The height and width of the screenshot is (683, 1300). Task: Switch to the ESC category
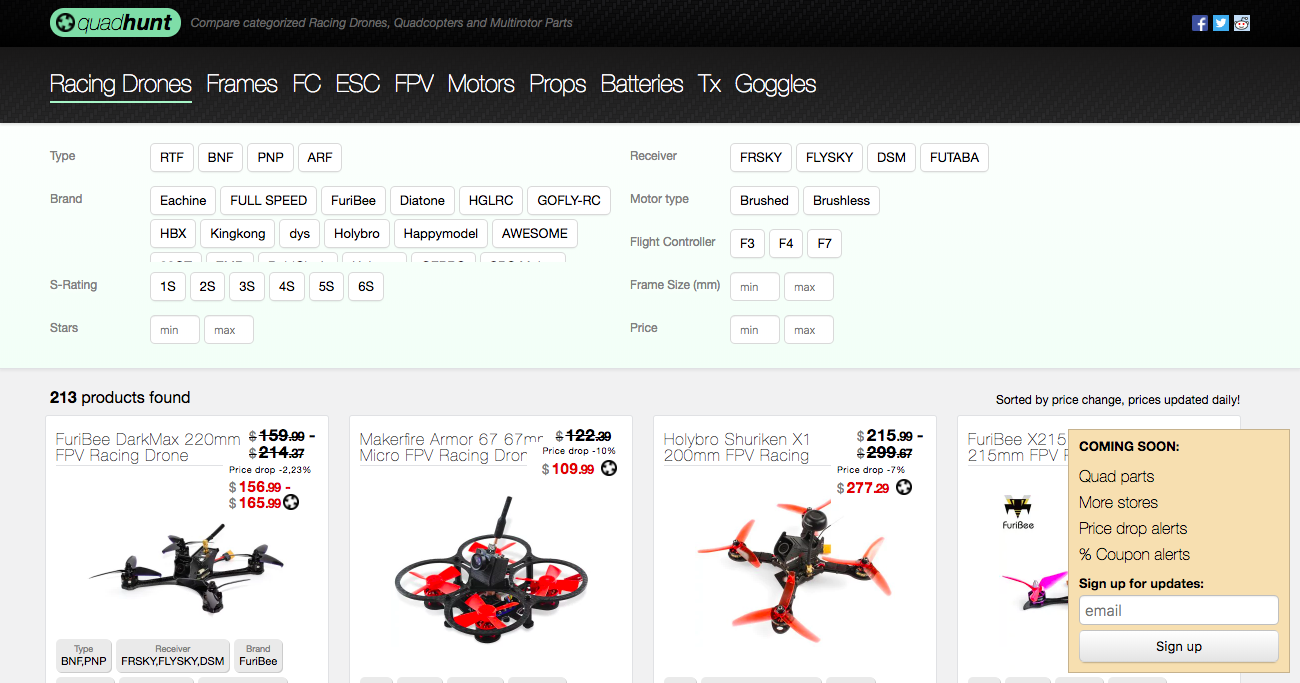point(358,84)
